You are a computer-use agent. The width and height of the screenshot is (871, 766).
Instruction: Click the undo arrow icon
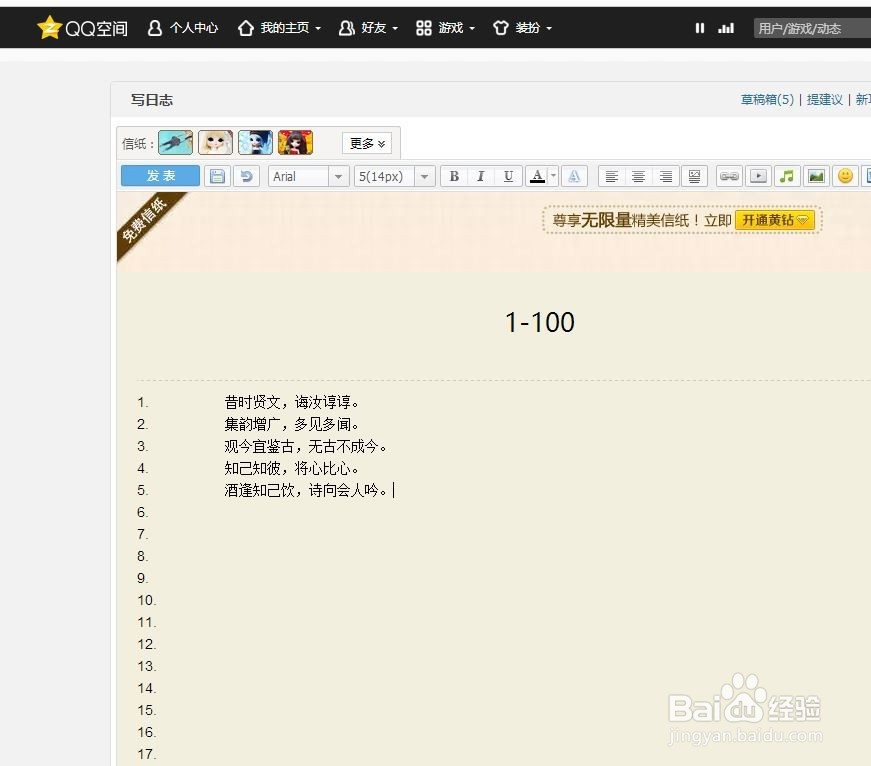pyautogui.click(x=246, y=177)
